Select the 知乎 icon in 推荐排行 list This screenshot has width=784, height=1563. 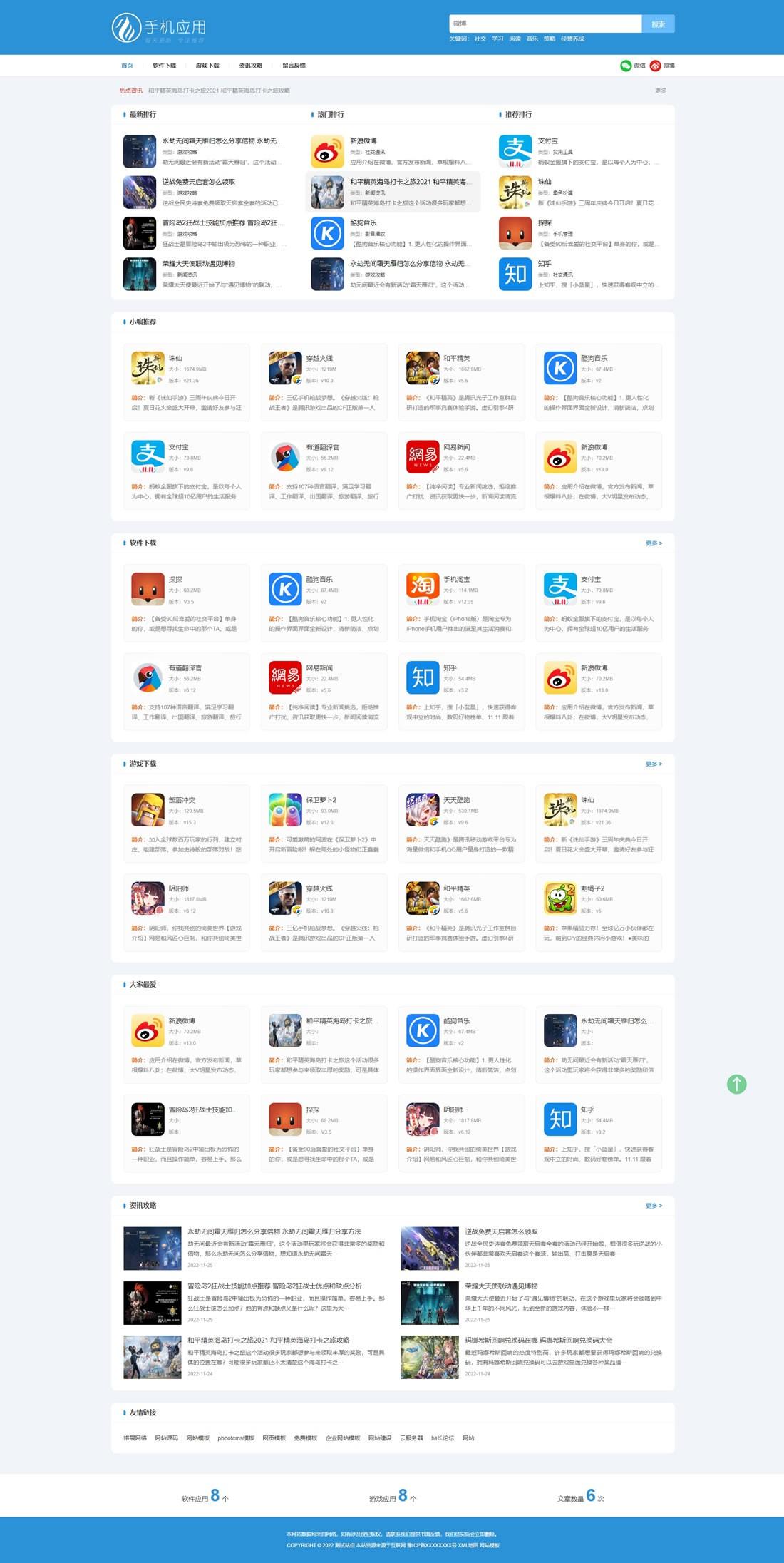(x=515, y=274)
